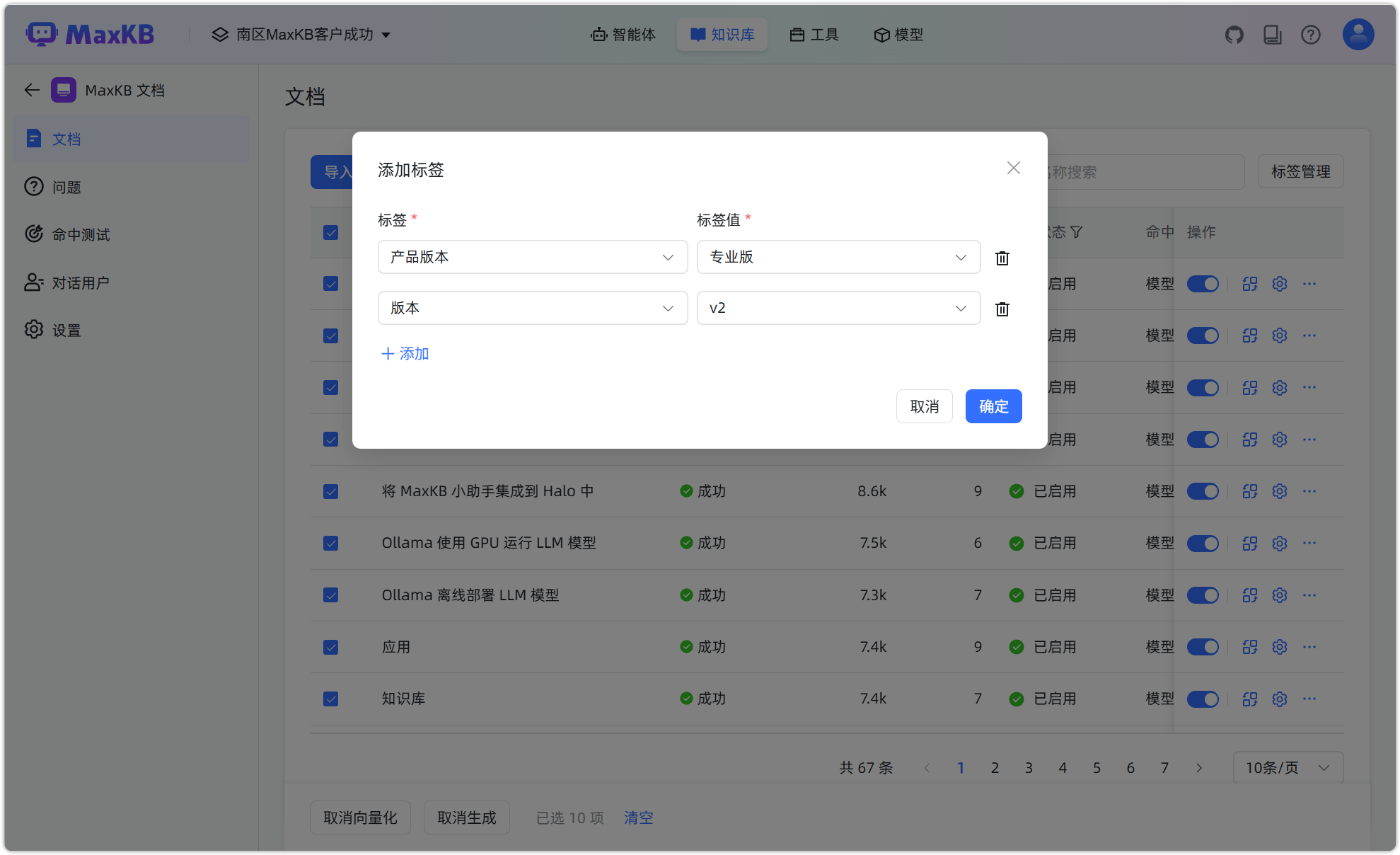Click 添加 to add another tag row
1400x855 pixels.
click(405, 353)
